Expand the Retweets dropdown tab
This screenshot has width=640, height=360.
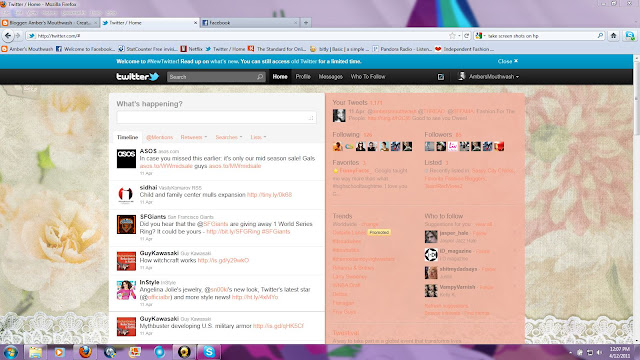pos(194,137)
